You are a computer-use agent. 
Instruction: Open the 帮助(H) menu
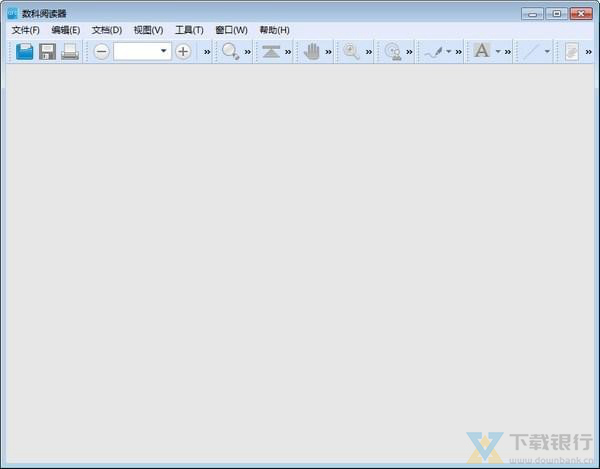coord(274,30)
